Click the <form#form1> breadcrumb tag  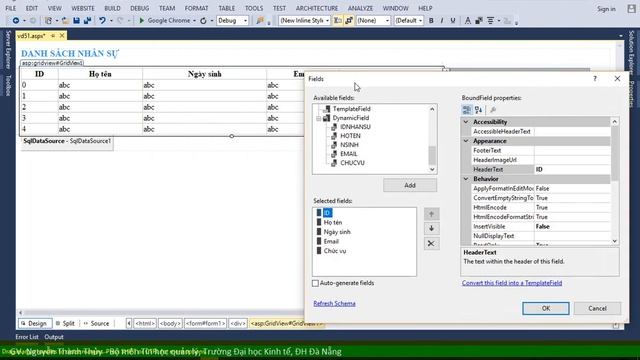(x=205, y=323)
